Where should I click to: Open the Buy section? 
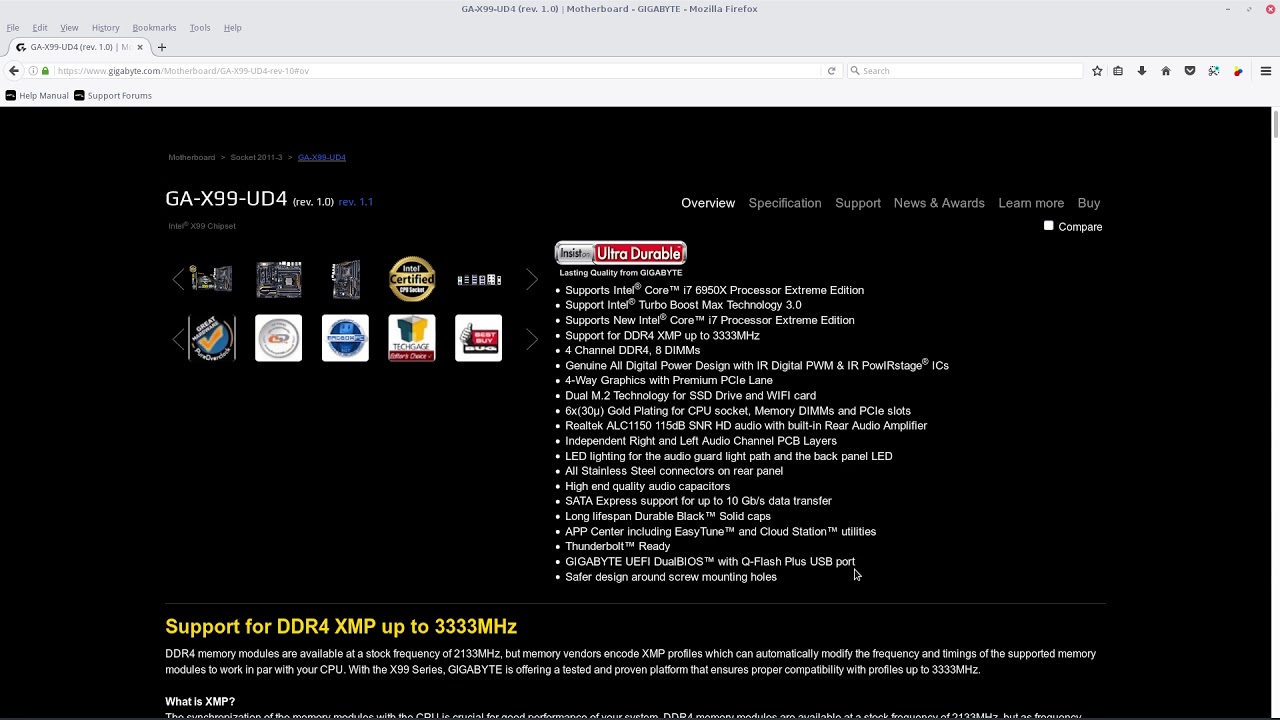(1089, 203)
